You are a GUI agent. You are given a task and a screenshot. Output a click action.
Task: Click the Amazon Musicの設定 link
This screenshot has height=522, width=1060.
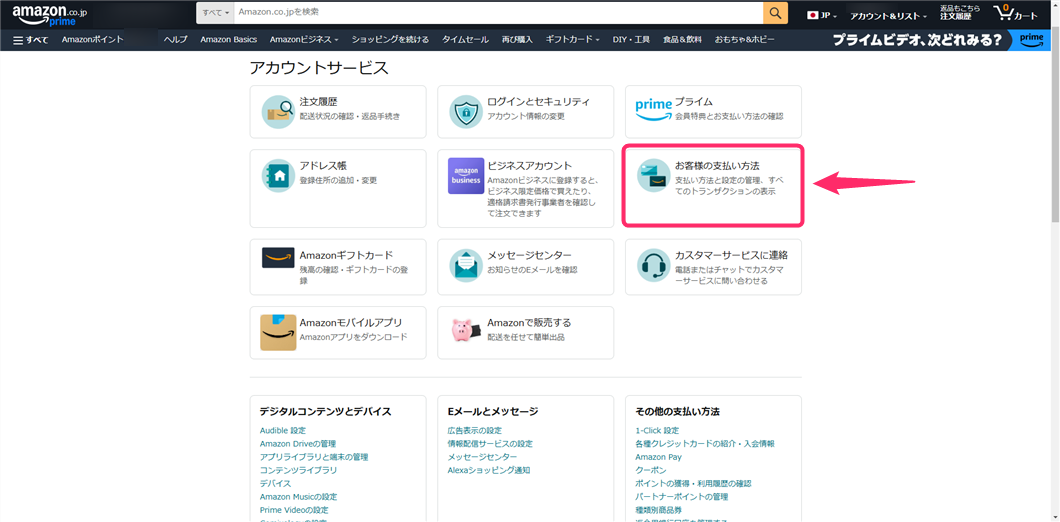298,497
